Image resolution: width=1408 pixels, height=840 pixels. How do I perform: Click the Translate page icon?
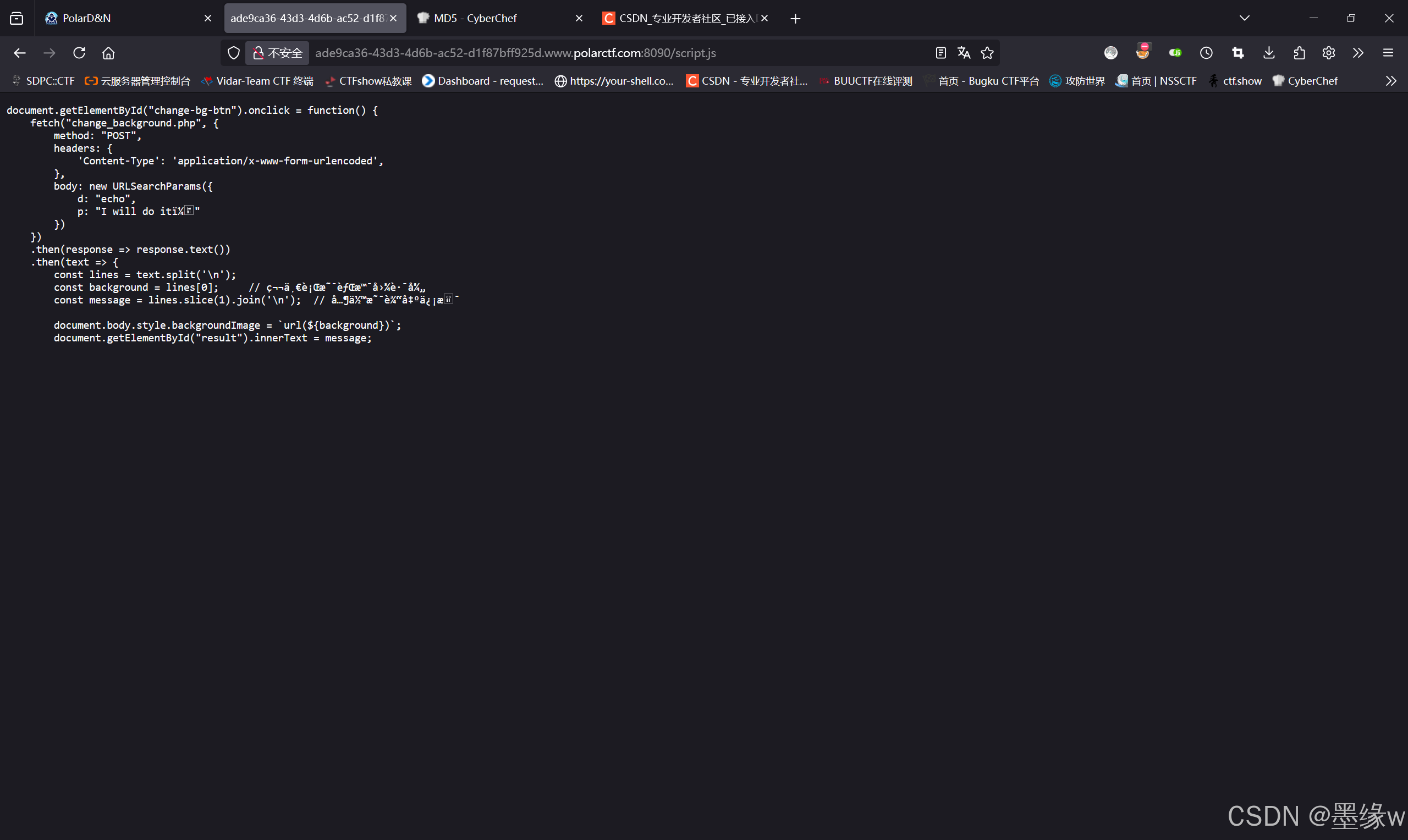point(964,53)
